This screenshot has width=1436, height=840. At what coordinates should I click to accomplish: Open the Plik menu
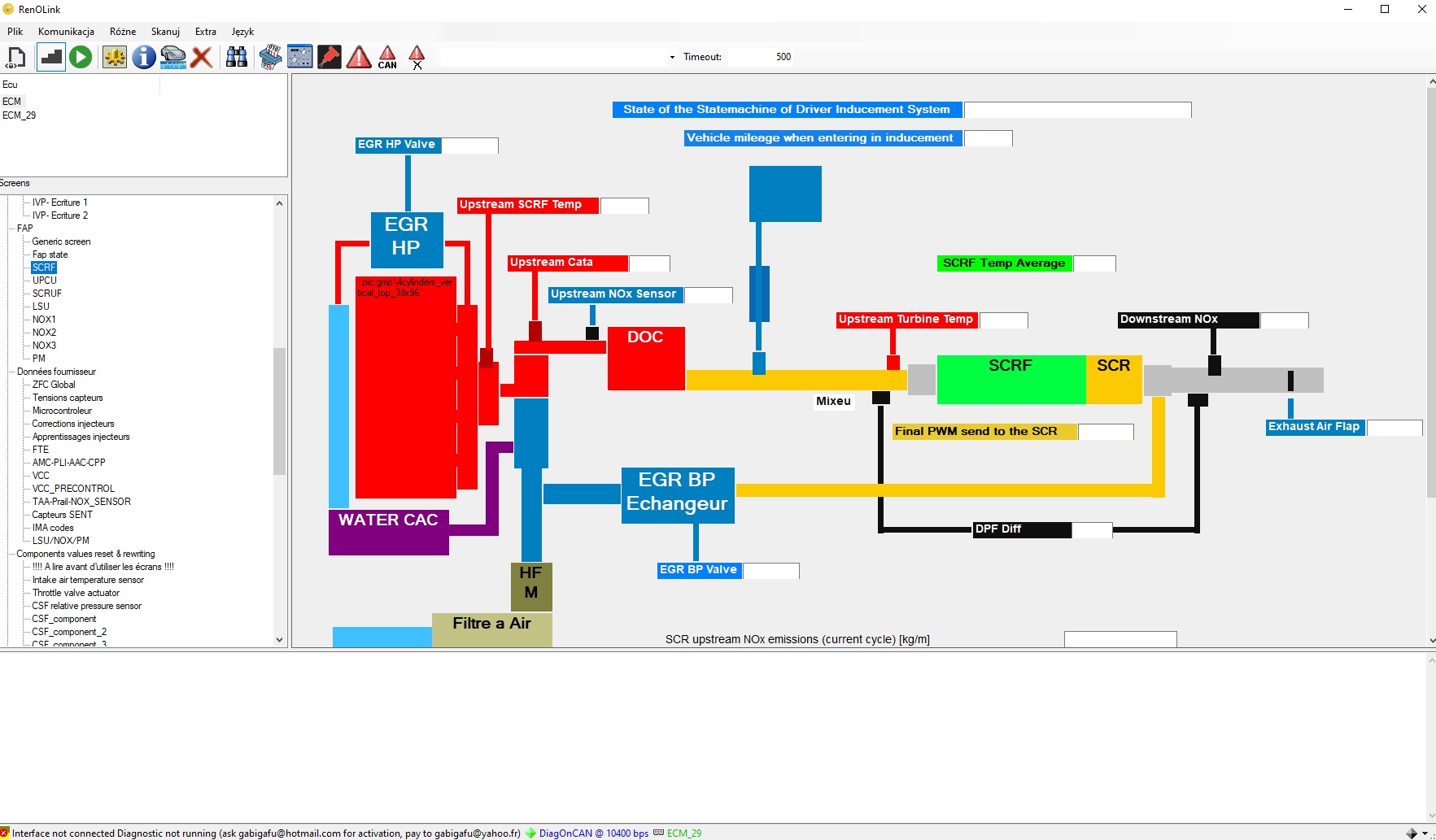pos(15,32)
